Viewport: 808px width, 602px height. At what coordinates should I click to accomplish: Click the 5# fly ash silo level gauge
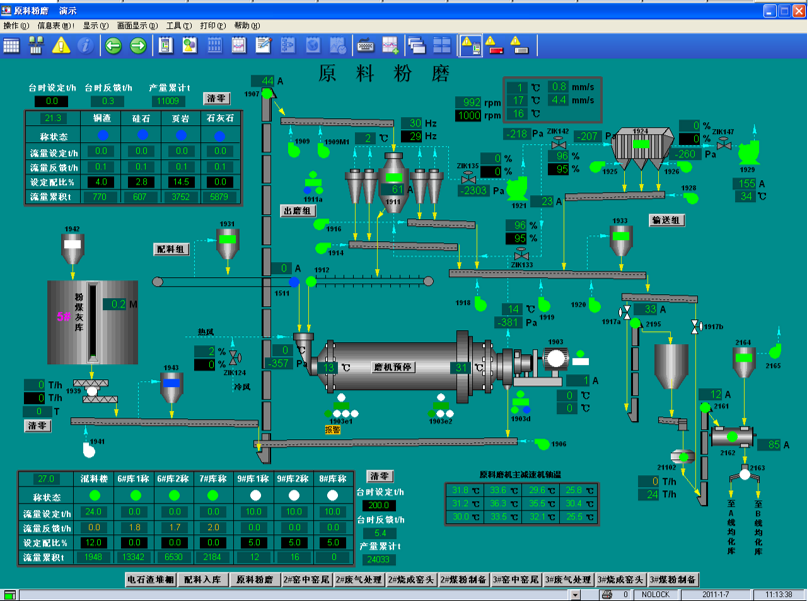pyautogui.click(x=93, y=322)
